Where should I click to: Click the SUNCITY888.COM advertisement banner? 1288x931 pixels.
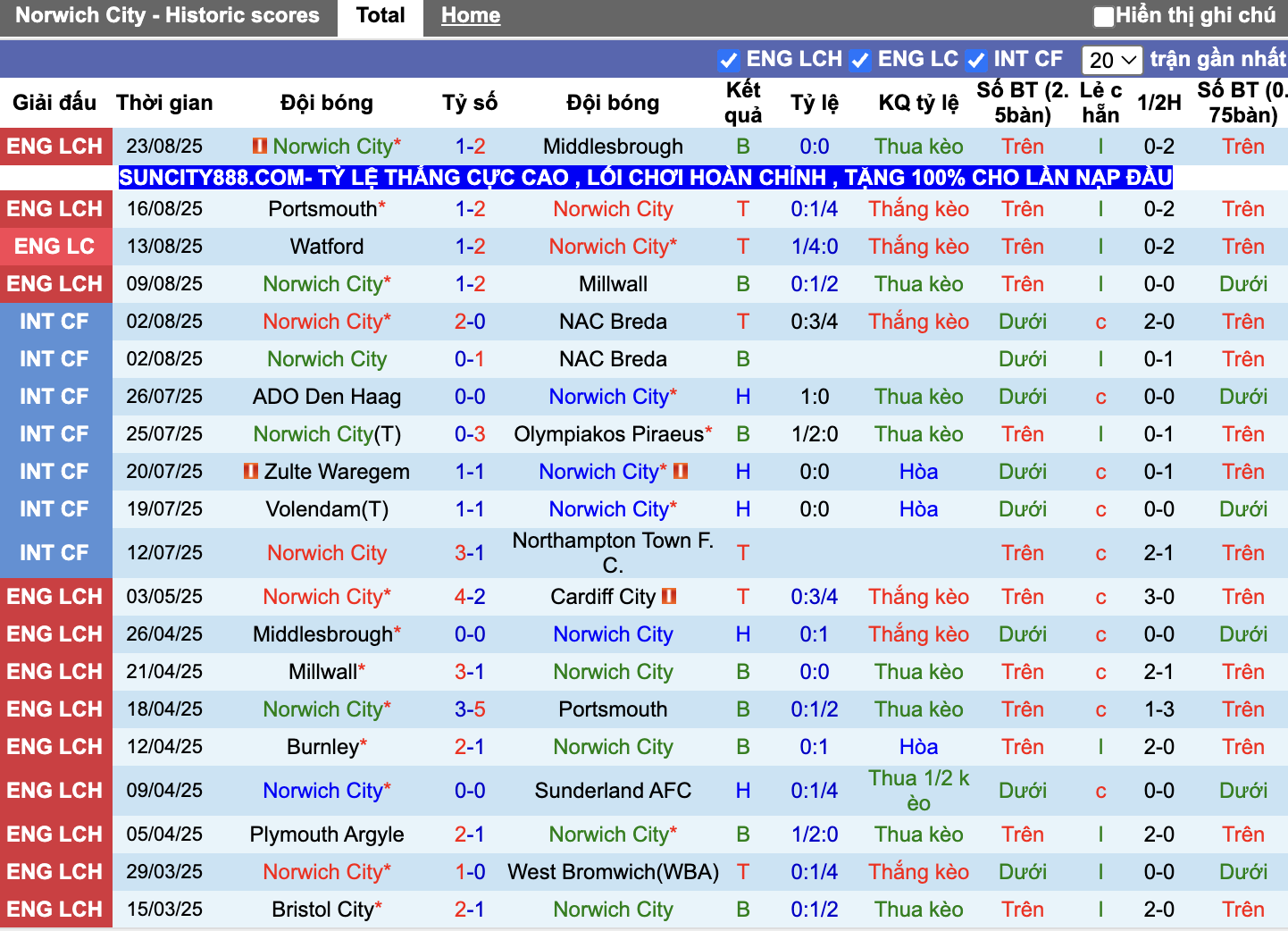pos(645,177)
